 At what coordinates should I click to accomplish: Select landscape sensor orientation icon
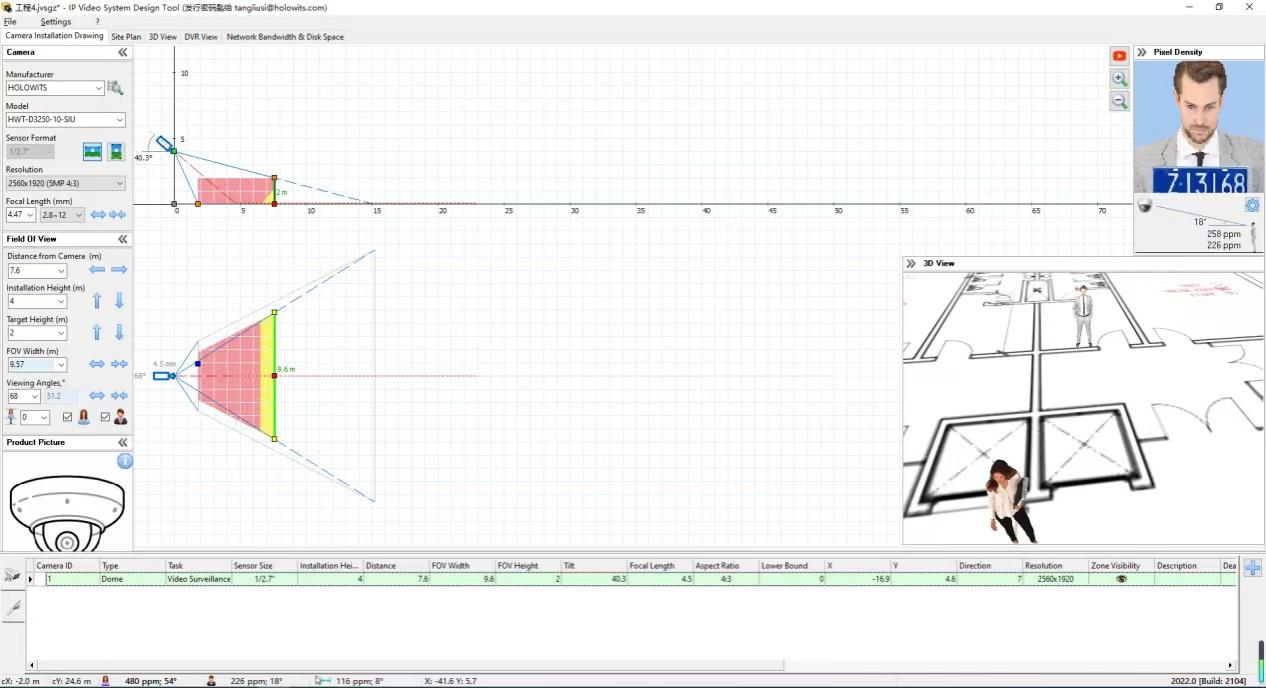tap(93, 152)
